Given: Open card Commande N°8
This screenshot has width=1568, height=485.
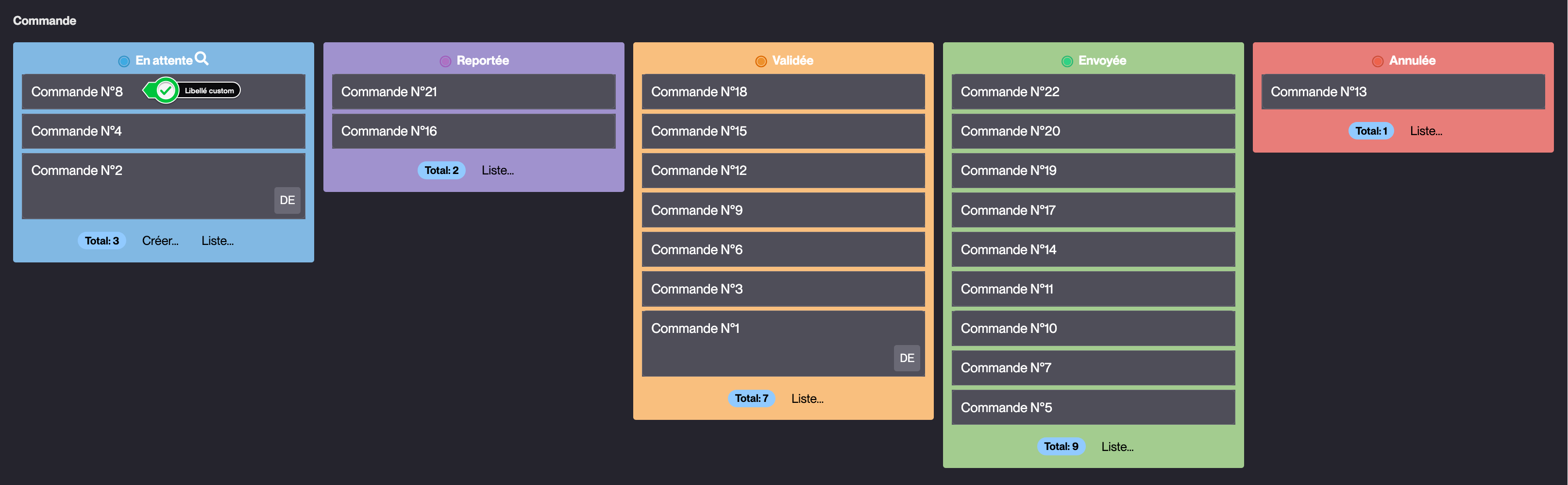Looking at the screenshot, I should [x=164, y=92].
